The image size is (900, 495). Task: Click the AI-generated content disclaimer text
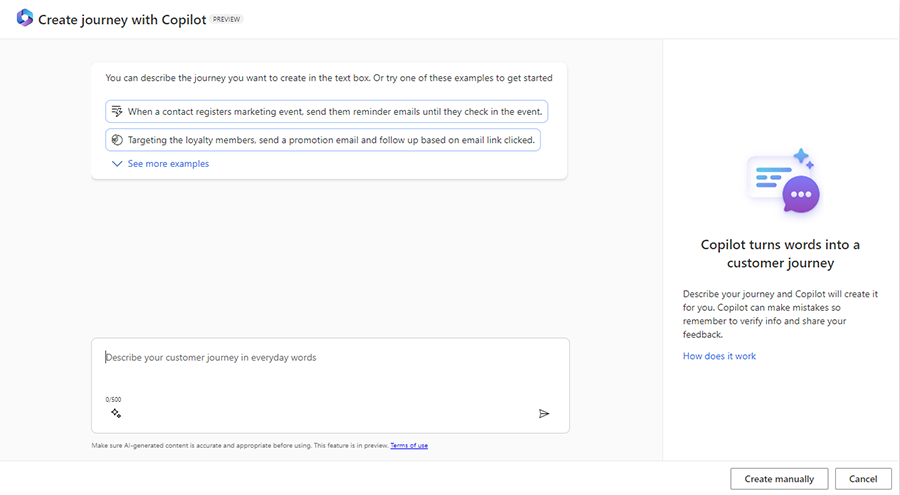coord(239,445)
